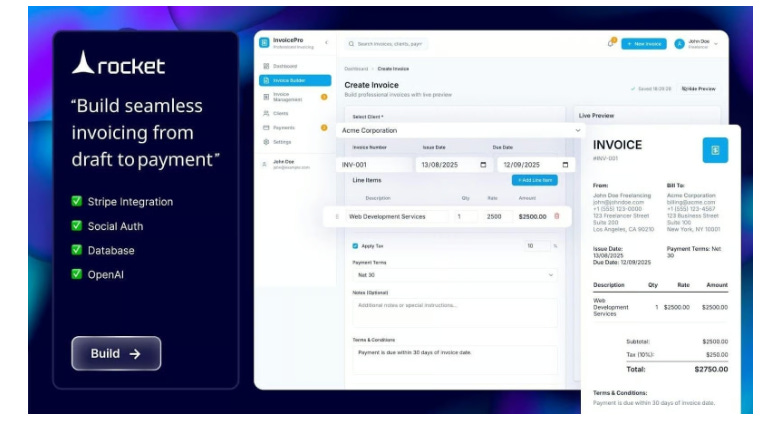
Task: Click the $2750.00 total in preview
Action: (x=711, y=369)
